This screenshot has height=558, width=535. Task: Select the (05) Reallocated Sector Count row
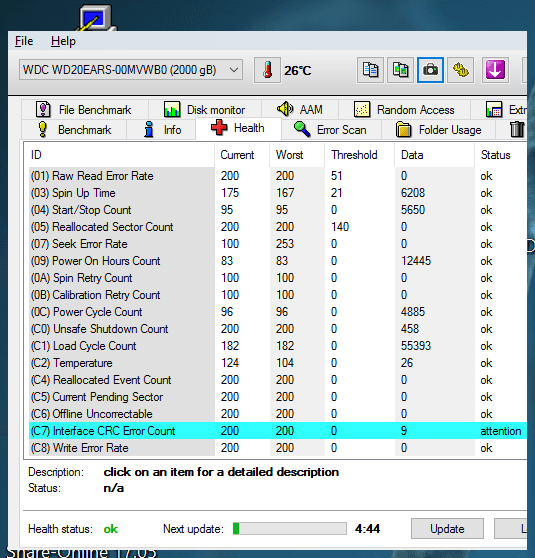coord(278,227)
